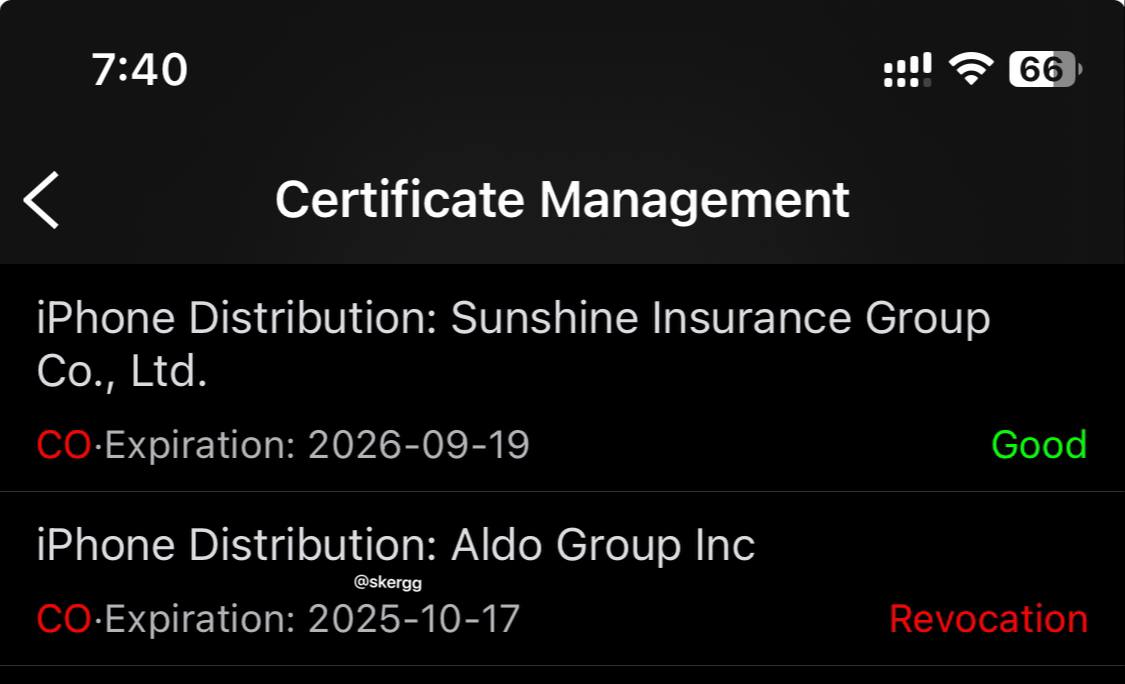This screenshot has height=684, width=1125.
Task: Click the Certificate Management page title
Action: 562,199
